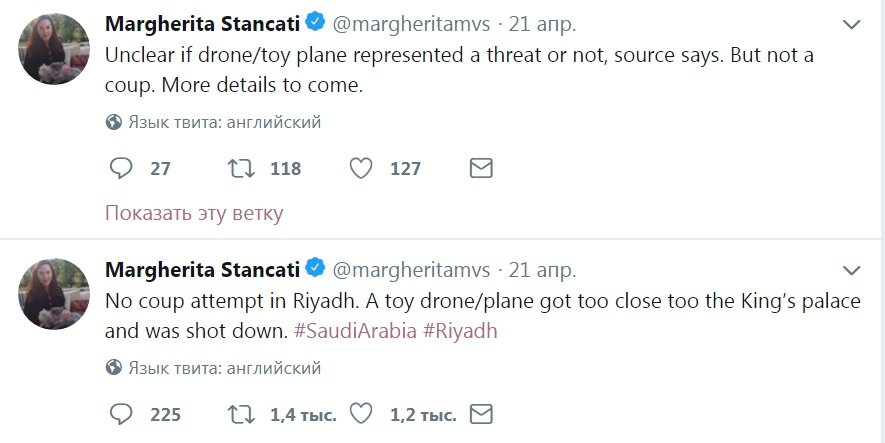This screenshot has width=885, height=443.
Task: Open first tweet's '21 апр.' timestamp
Action: click(x=543, y=23)
